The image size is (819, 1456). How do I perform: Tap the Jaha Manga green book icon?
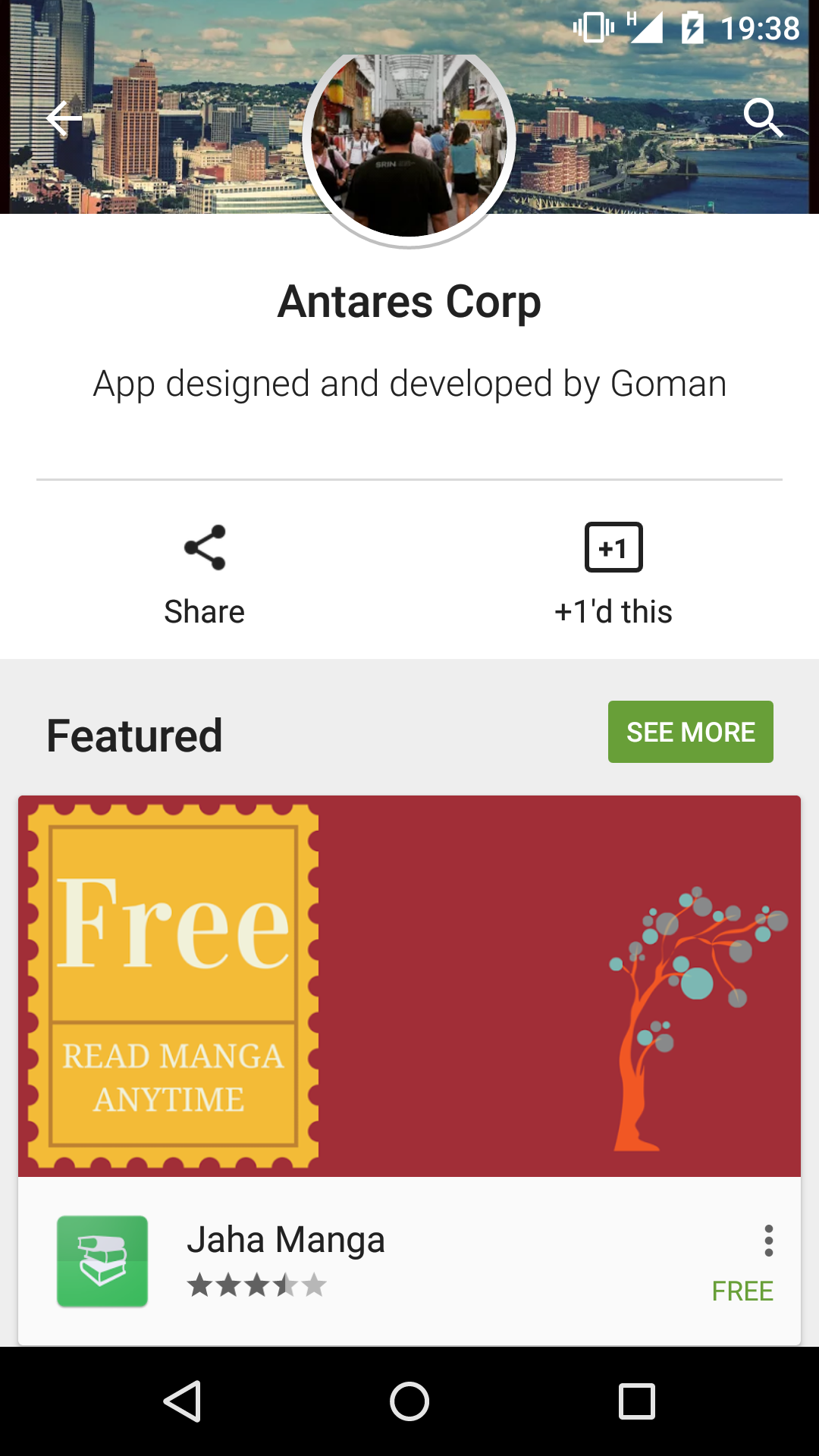pos(102,1261)
